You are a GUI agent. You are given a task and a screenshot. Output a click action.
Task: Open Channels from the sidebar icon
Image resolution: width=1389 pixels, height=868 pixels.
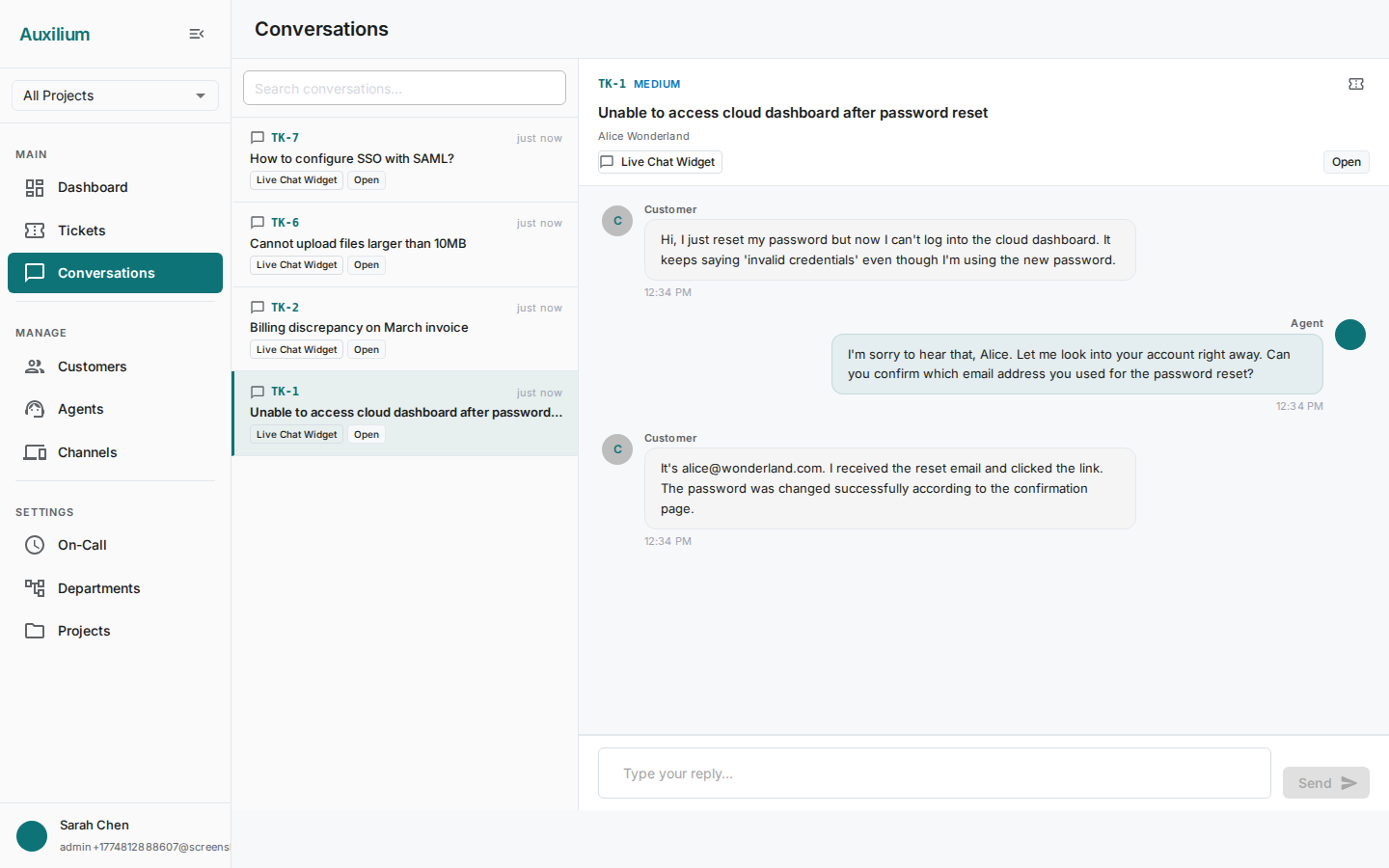coord(35,452)
